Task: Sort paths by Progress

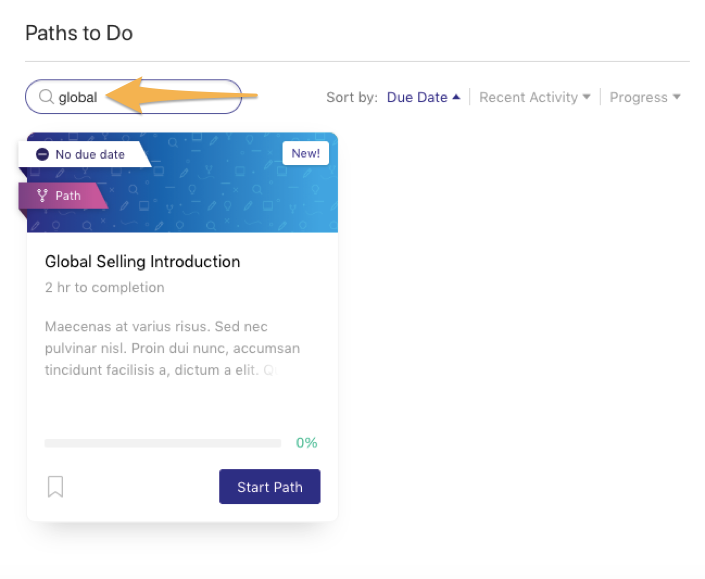Action: point(638,97)
